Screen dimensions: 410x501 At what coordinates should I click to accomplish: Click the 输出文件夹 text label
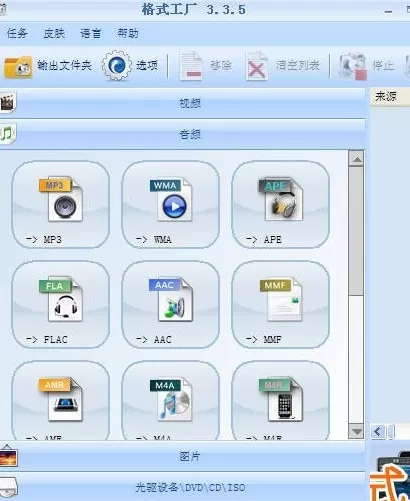click(64, 65)
